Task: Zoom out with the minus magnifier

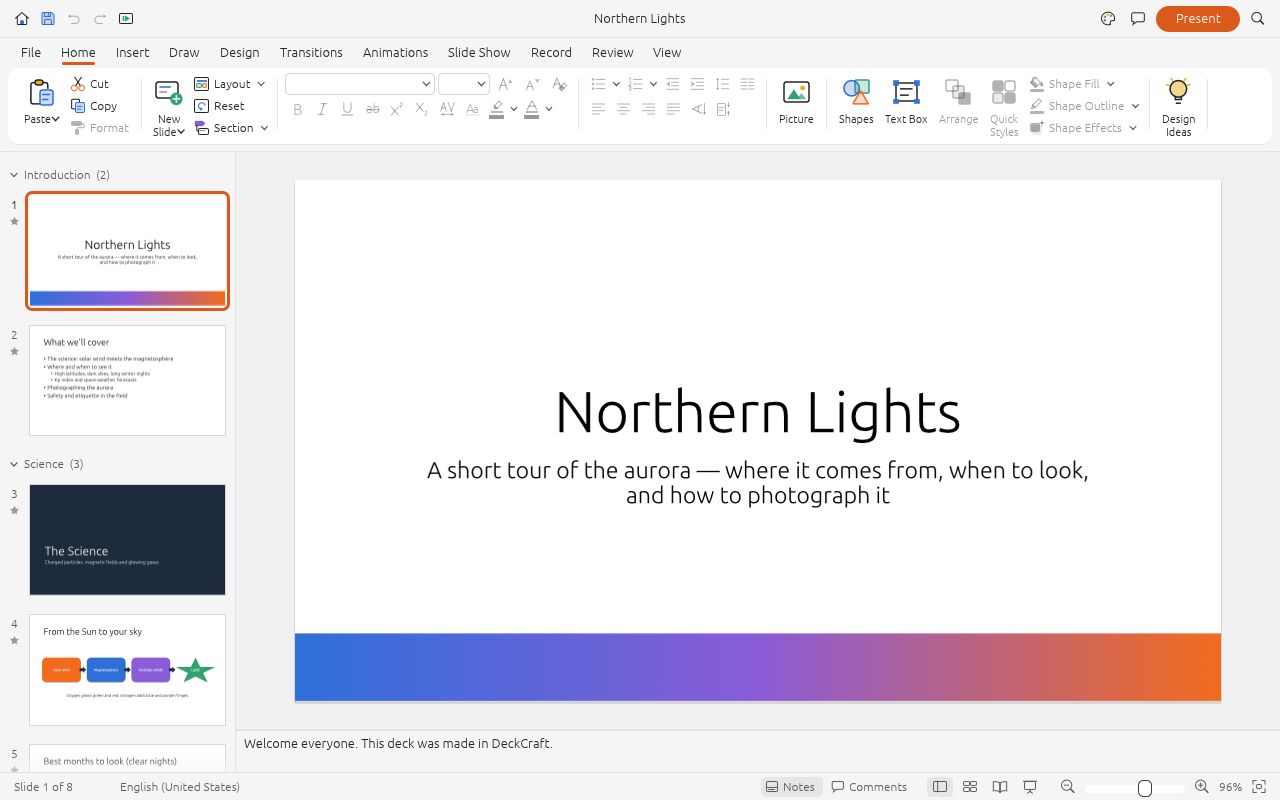Action: 1068,787
